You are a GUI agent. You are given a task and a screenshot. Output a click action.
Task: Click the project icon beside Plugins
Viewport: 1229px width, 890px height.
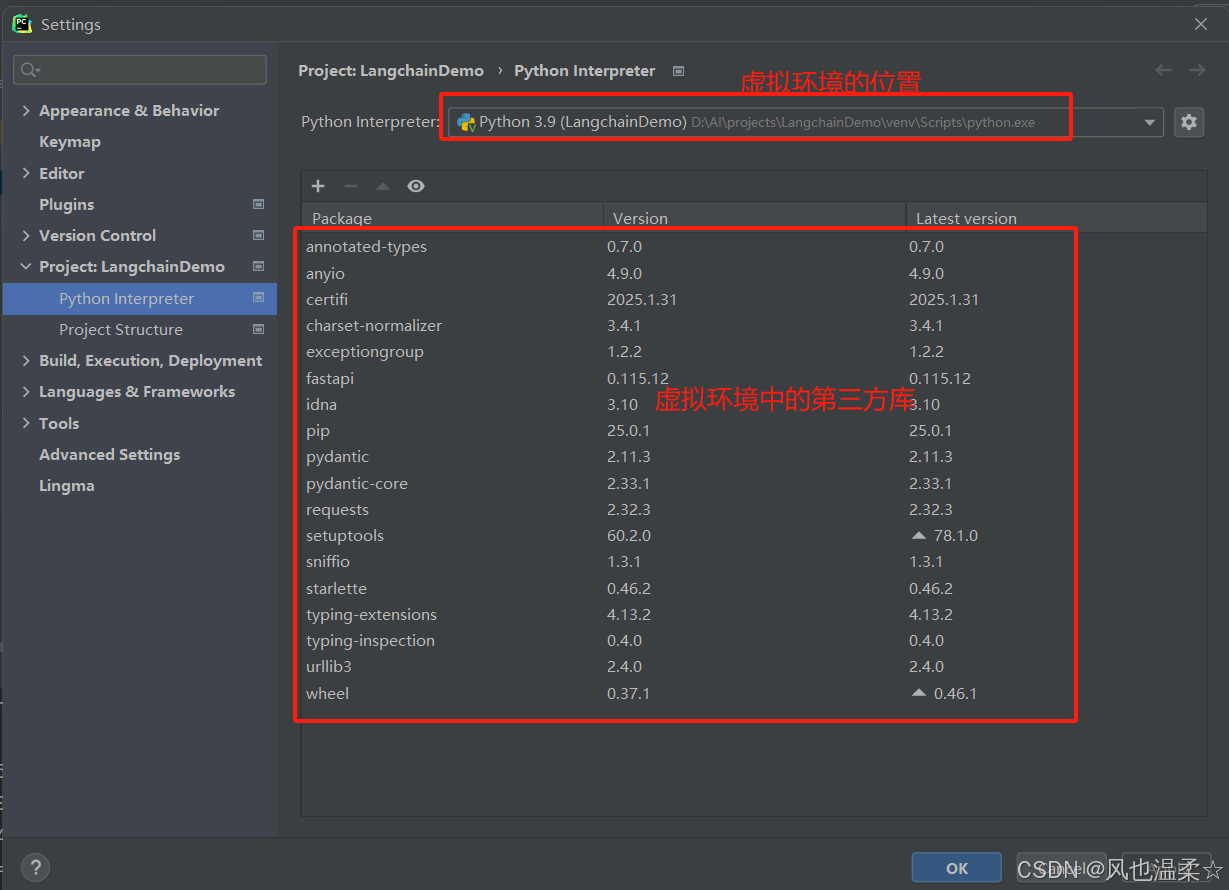258,204
